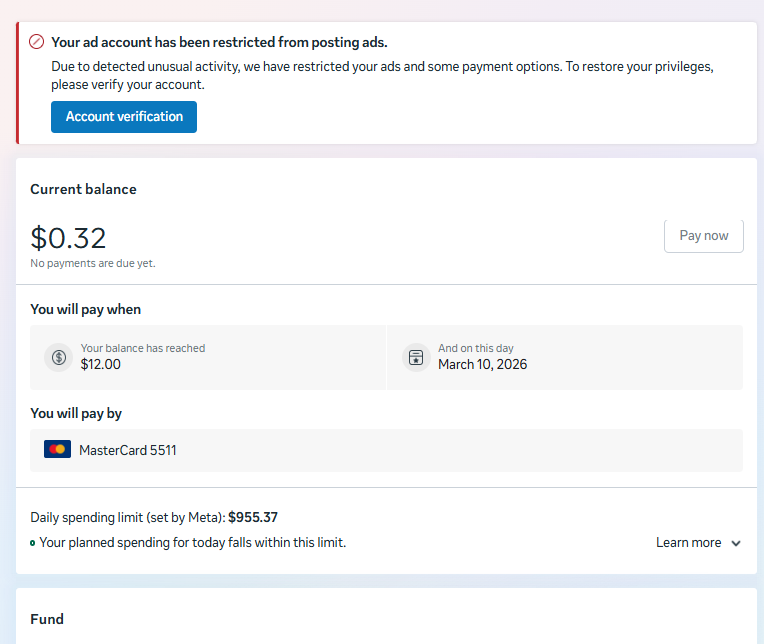Click the calendar billing date icon
Screen dimensions: 764x644
click(x=416, y=358)
